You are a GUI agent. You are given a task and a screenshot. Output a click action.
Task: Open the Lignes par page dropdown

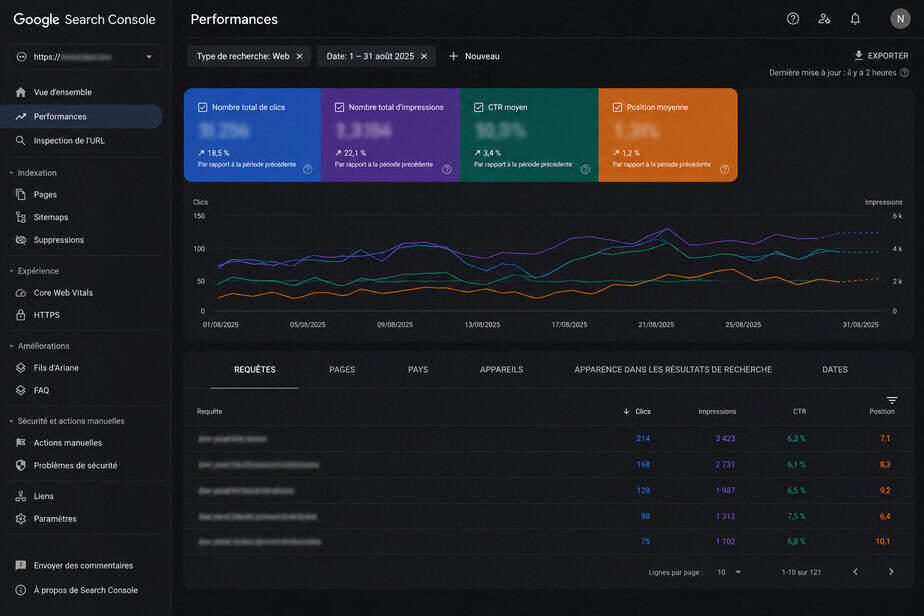point(729,572)
